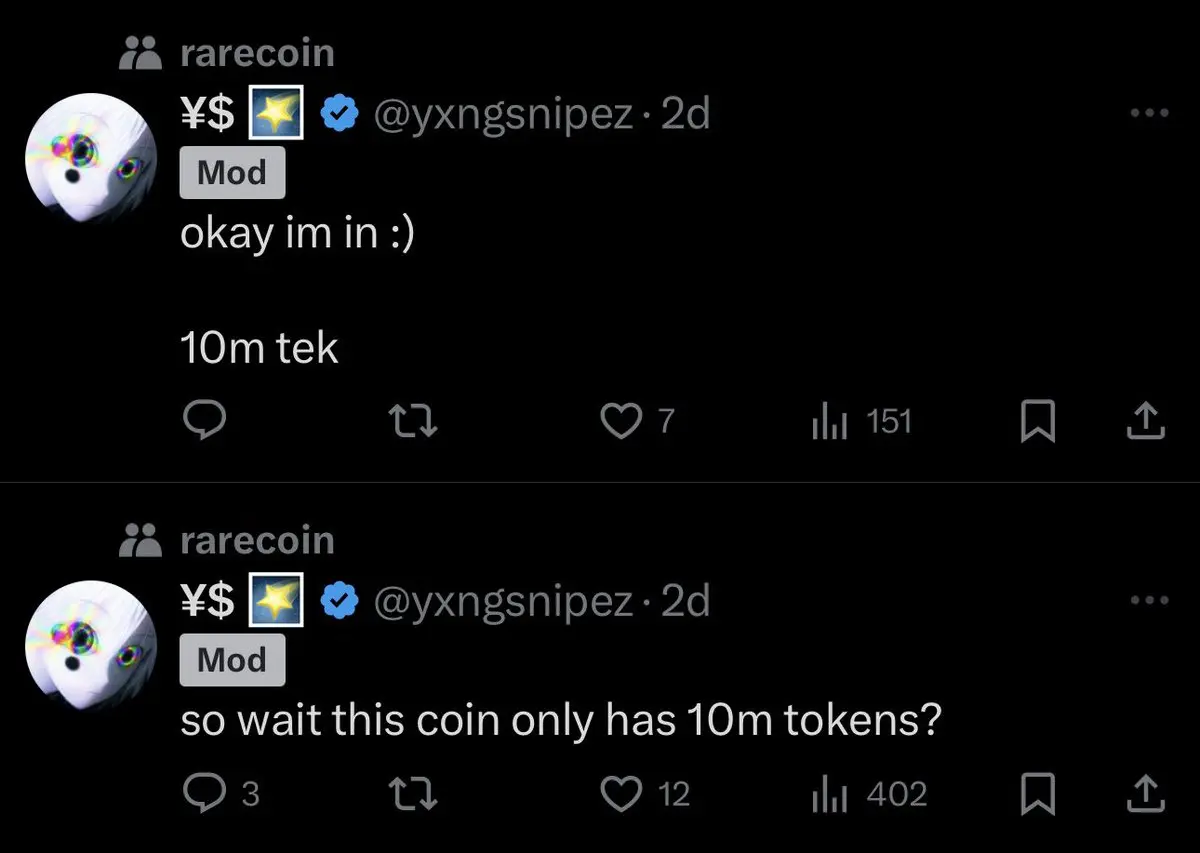Like the post with 7 likes

pos(636,422)
